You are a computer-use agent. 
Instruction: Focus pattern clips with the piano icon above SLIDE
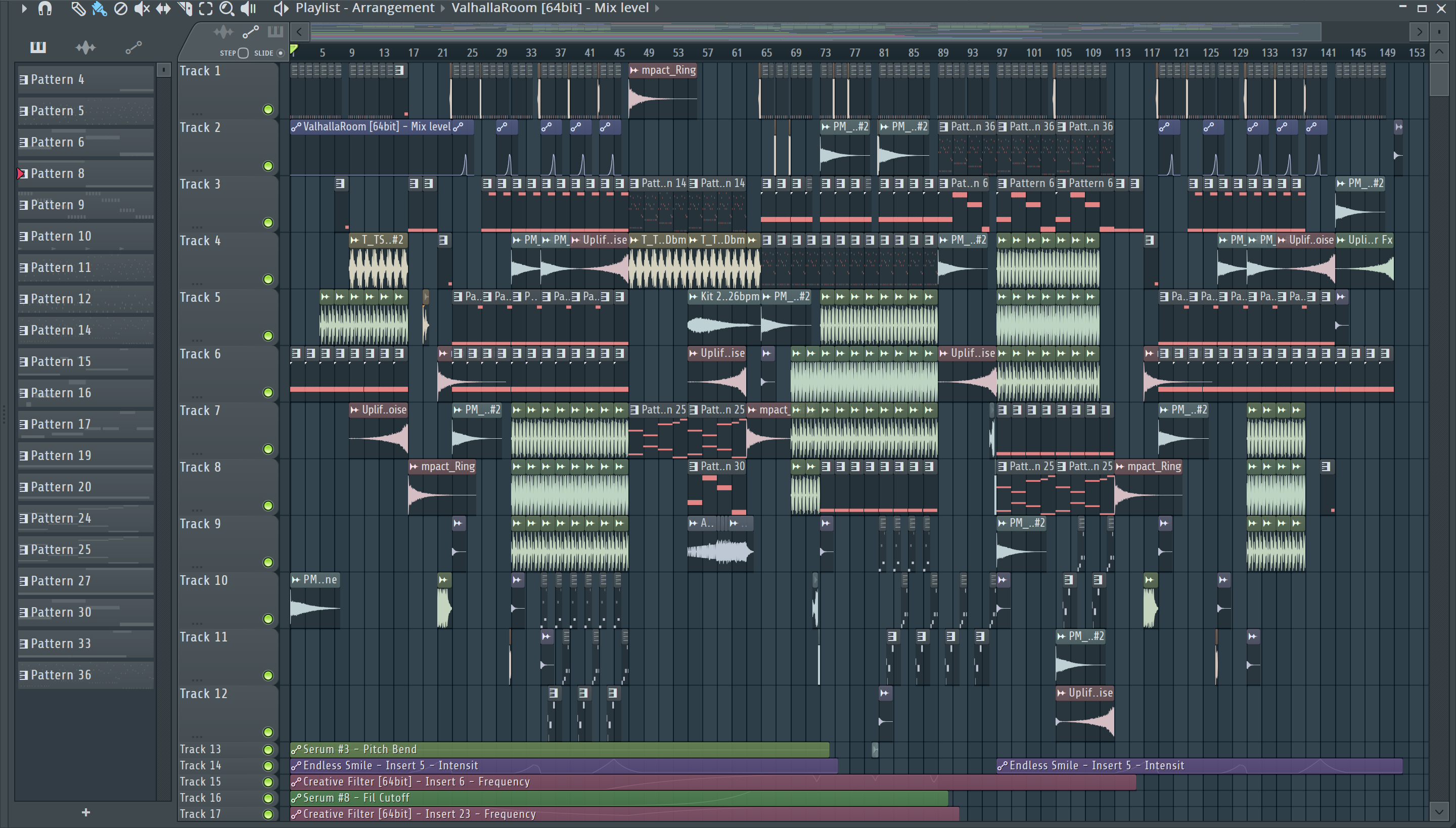tap(275, 32)
